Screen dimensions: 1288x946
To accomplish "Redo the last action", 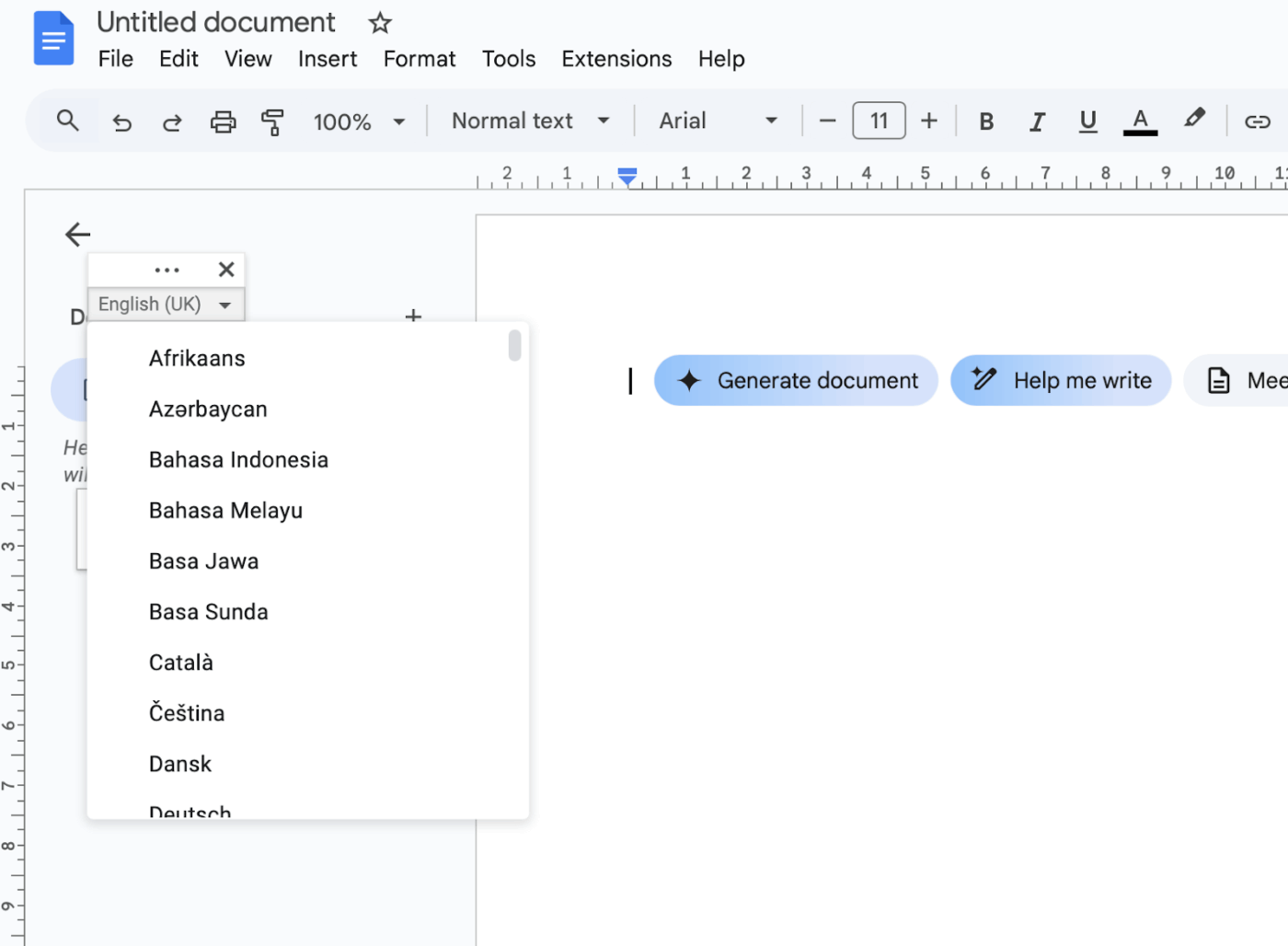I will [172, 121].
